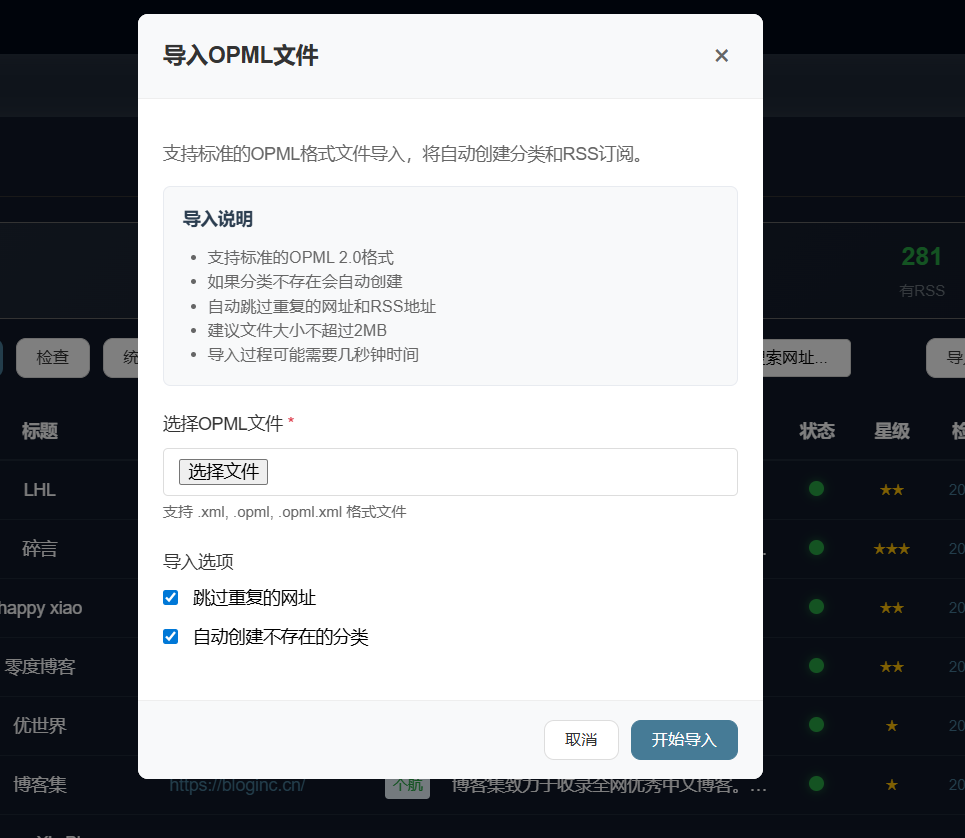Click the green status dot on the LHL row
The image size is (965, 838).
(x=816, y=489)
